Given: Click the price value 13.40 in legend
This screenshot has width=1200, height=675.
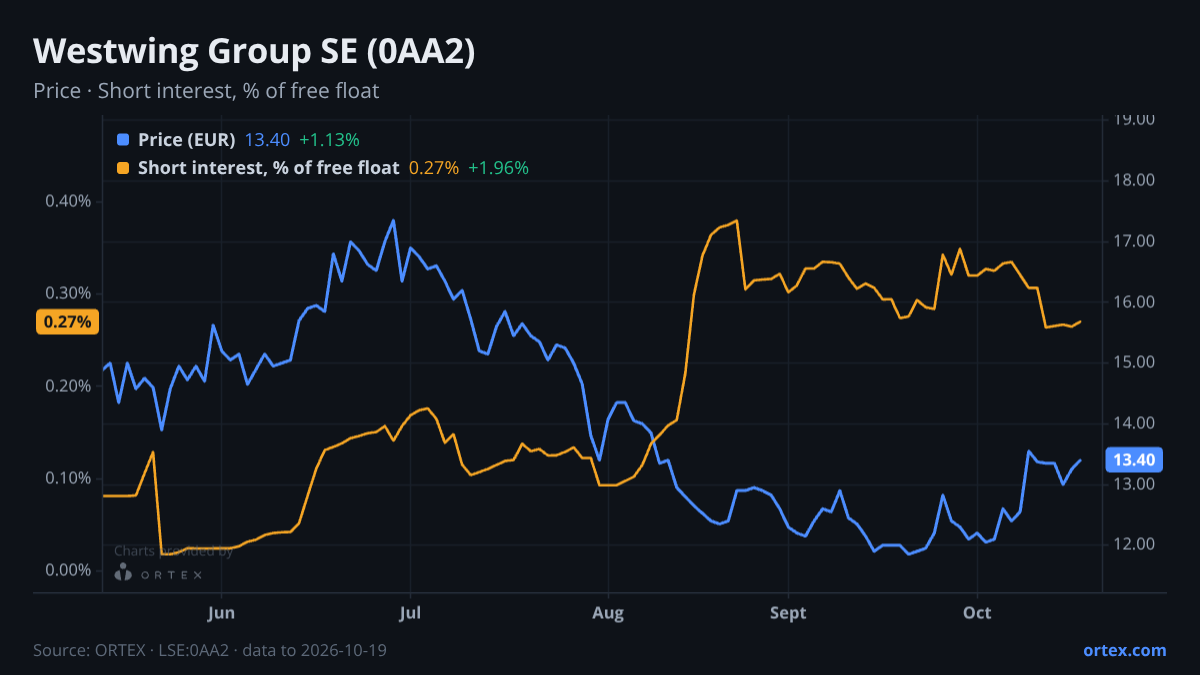Looking at the screenshot, I should [x=267, y=140].
